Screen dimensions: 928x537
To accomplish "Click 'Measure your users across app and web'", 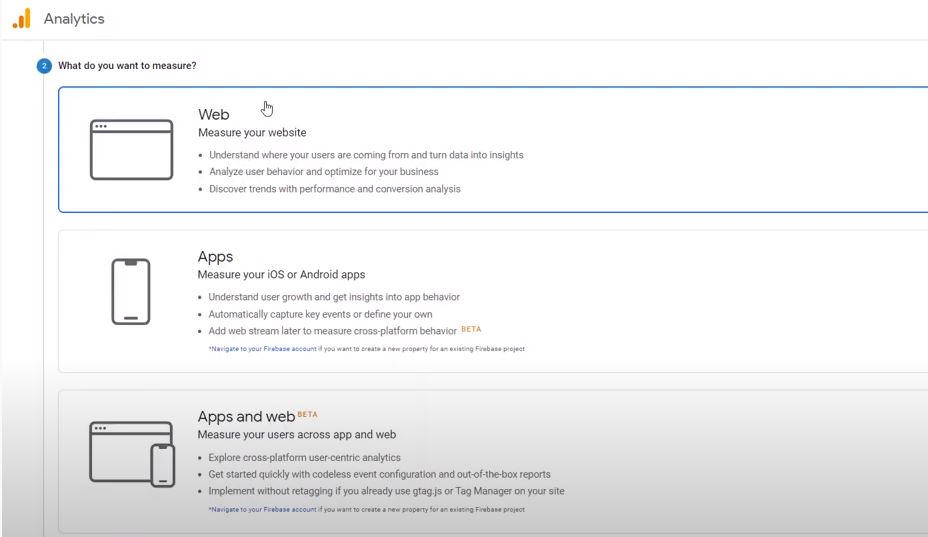I will pos(297,435).
